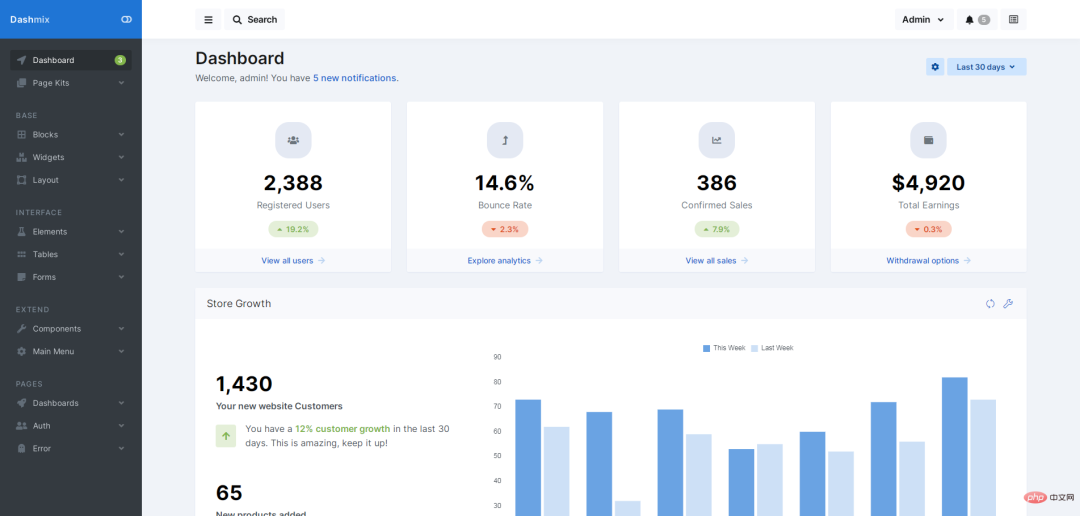Toggle This Week series in chart legend

coord(725,348)
